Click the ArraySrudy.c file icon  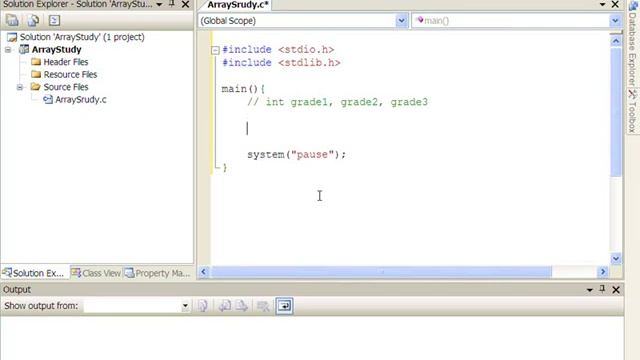[x=48, y=100]
